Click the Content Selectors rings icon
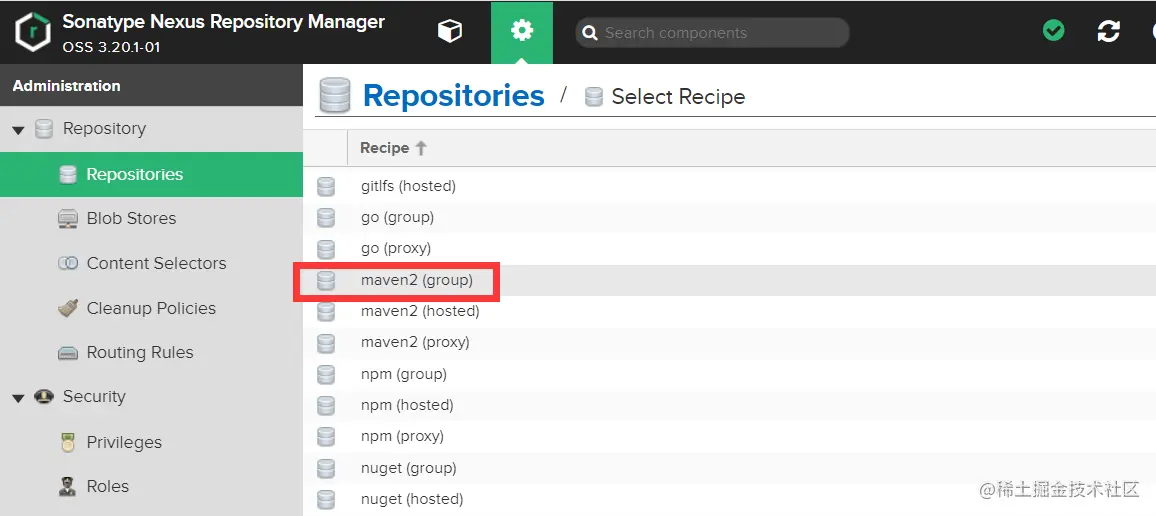Image resolution: width=1156 pixels, height=516 pixels. pyautogui.click(x=68, y=263)
